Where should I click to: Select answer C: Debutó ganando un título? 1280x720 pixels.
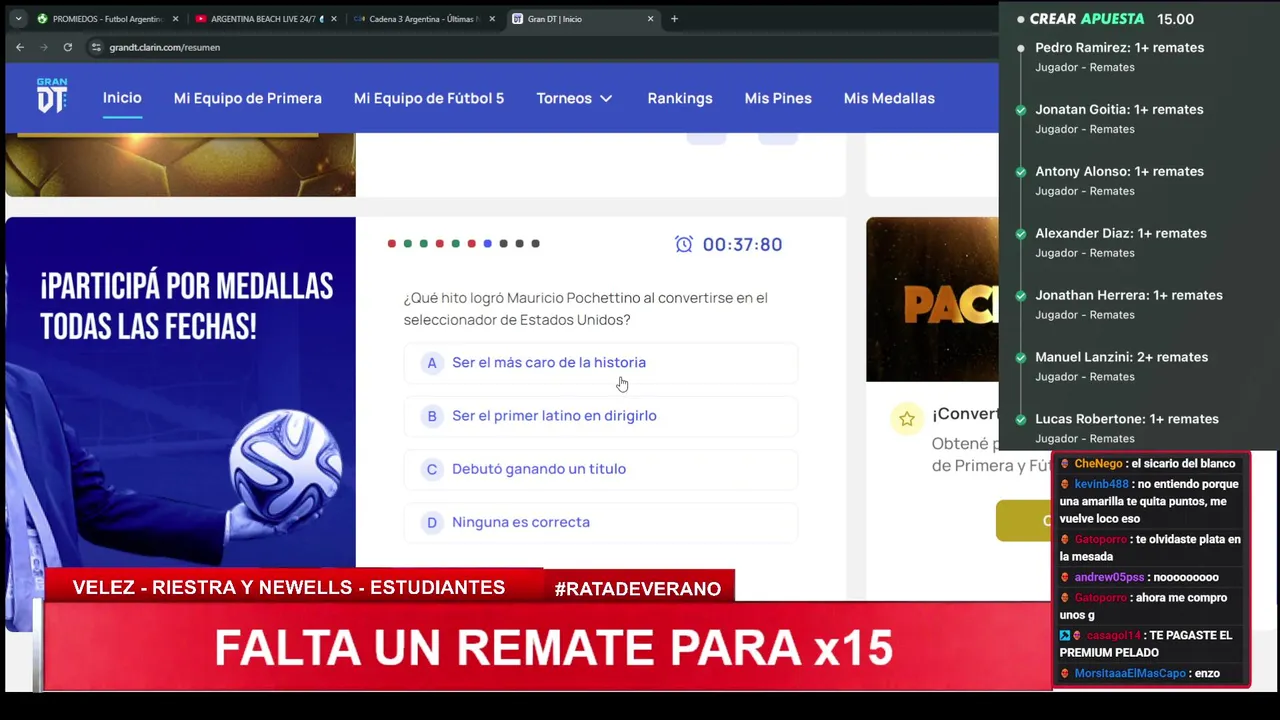[600, 469]
